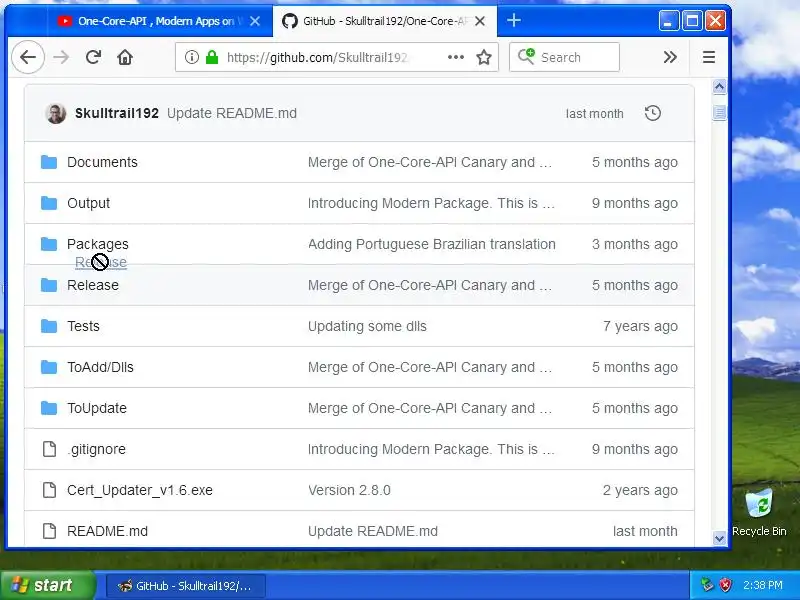This screenshot has width=800, height=600.
Task: Open Skulltrail192 author link
Action: (117, 113)
